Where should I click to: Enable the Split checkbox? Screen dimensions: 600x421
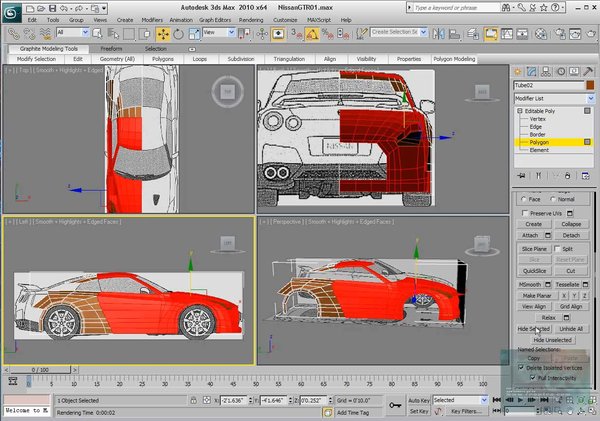click(x=557, y=248)
